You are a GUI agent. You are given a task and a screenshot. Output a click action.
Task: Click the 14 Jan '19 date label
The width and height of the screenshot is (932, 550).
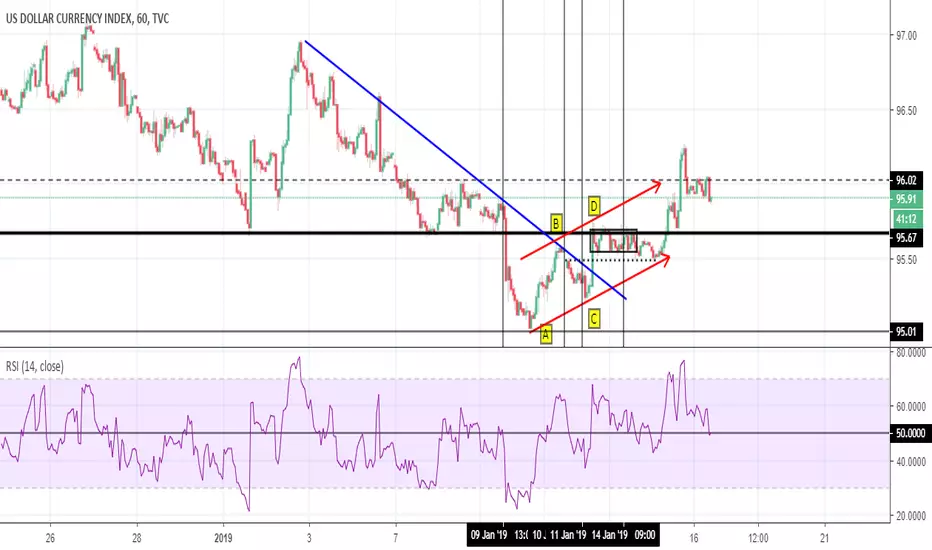609,535
